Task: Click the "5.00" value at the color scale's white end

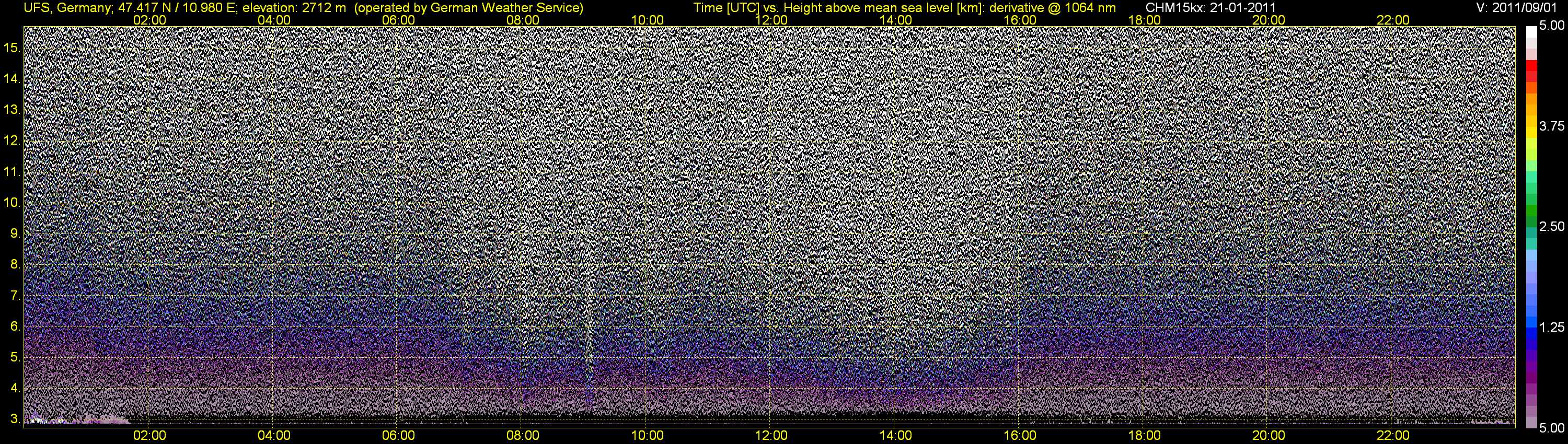Action: [x=1552, y=26]
